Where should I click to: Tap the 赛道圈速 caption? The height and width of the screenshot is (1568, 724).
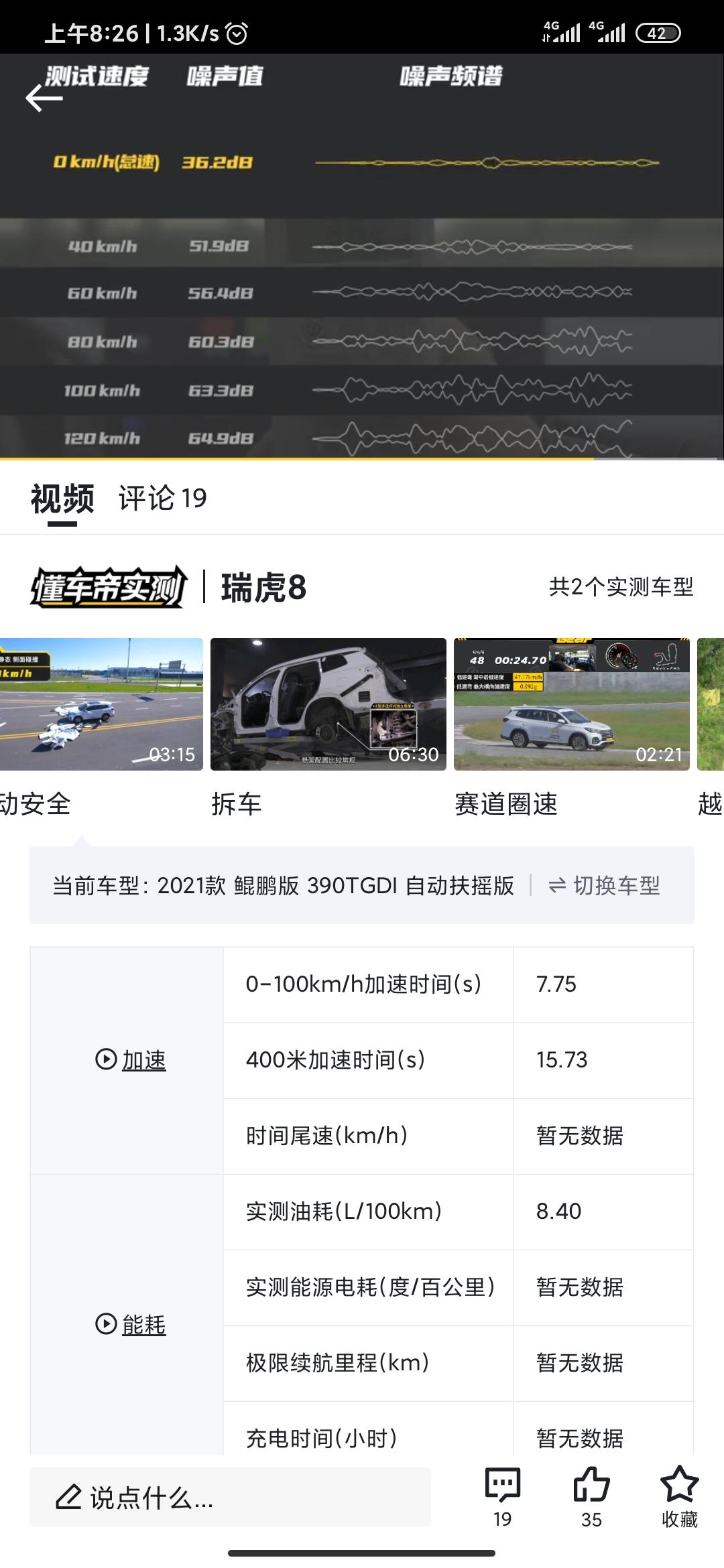click(x=506, y=803)
